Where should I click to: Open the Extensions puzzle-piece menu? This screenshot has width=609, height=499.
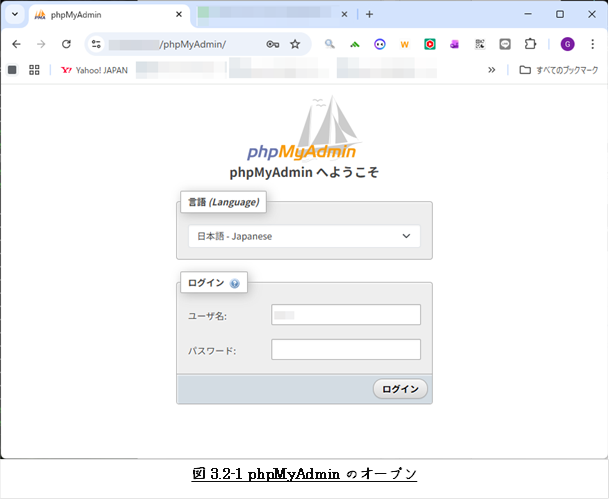[530, 44]
